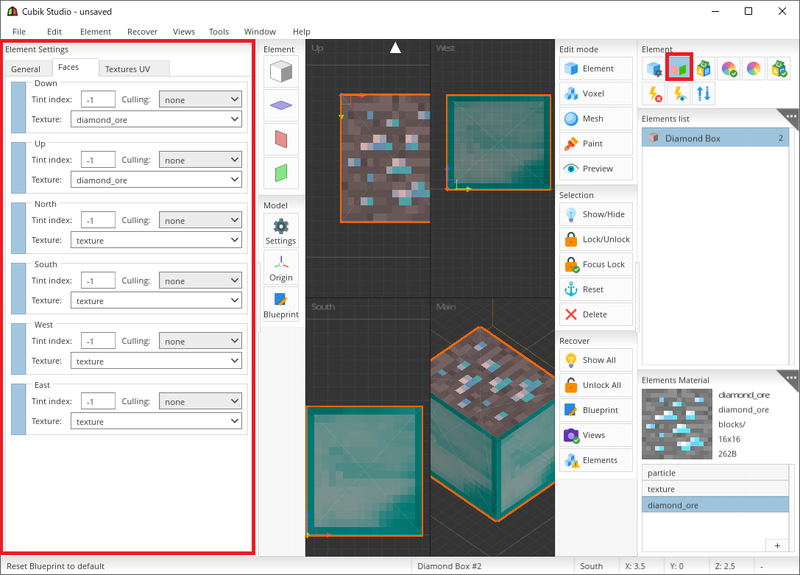The image size is (800, 575).
Task: Add material with plus button
Action: [x=777, y=545]
